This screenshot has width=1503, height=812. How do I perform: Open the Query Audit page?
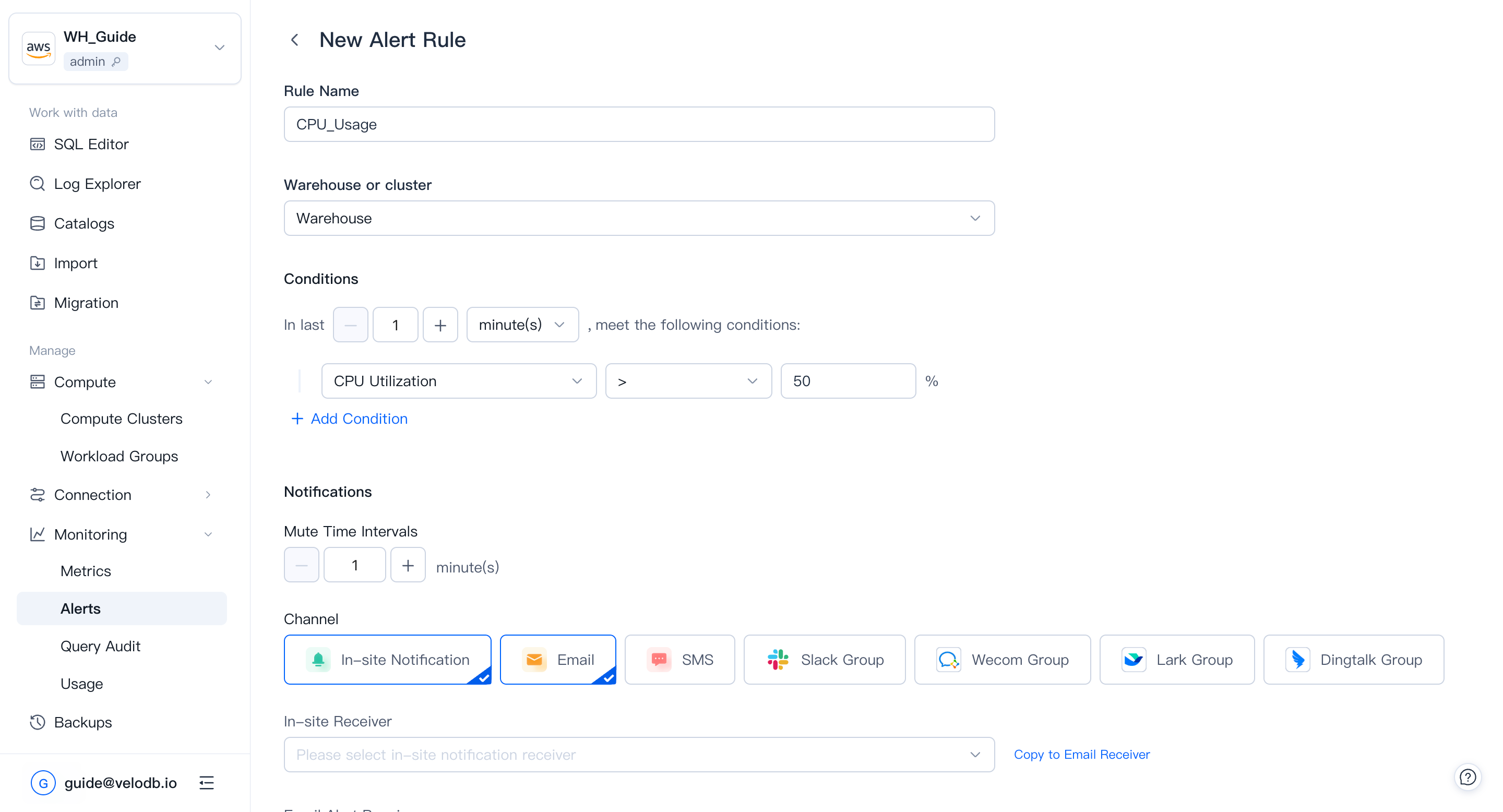pos(100,646)
